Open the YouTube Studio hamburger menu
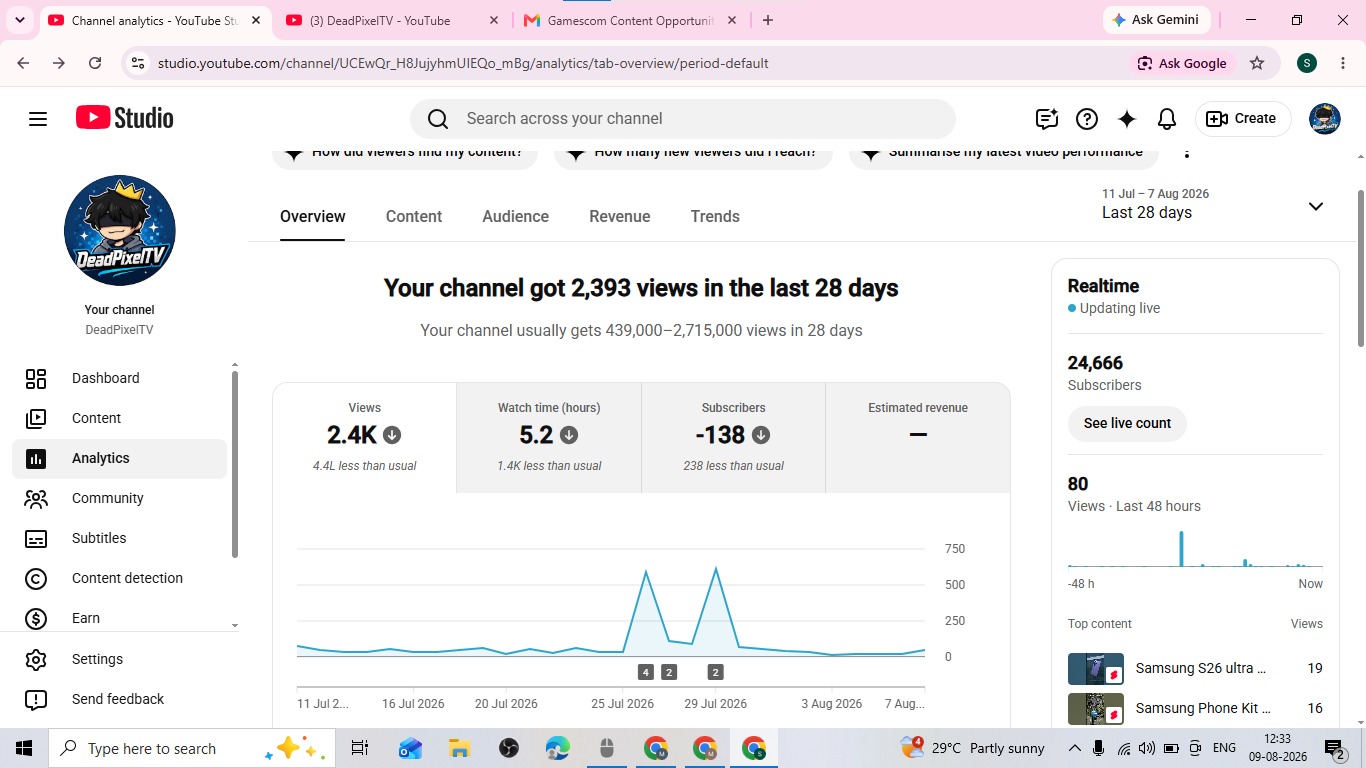 (x=38, y=119)
